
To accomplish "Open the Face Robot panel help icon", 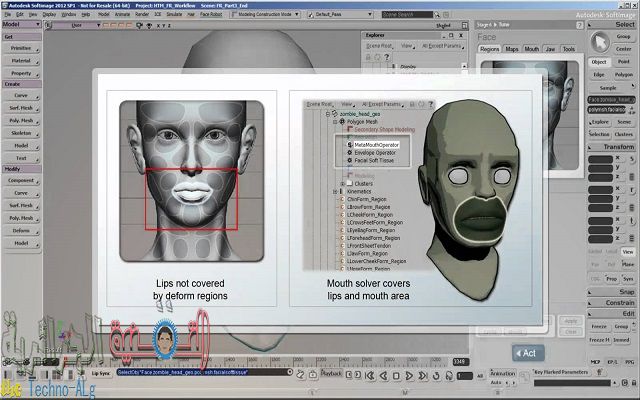I will pos(579,25).
